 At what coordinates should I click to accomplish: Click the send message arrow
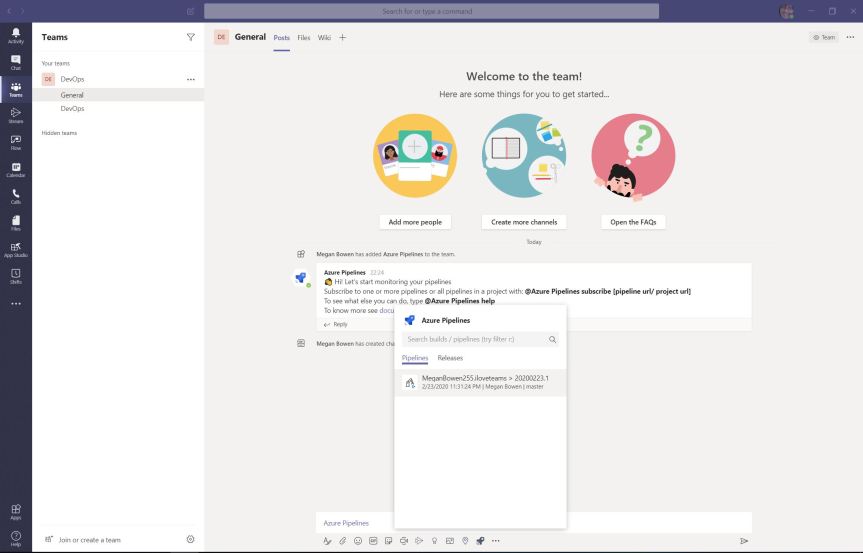pyautogui.click(x=743, y=540)
